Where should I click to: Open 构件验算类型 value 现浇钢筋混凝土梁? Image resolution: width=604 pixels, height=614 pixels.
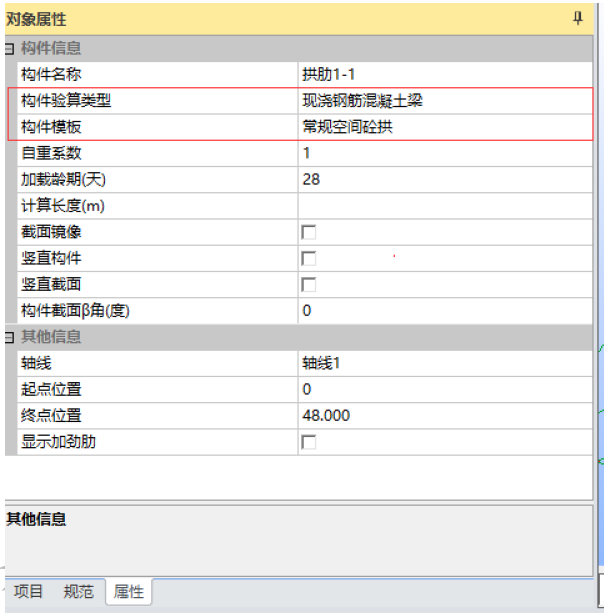click(x=445, y=101)
